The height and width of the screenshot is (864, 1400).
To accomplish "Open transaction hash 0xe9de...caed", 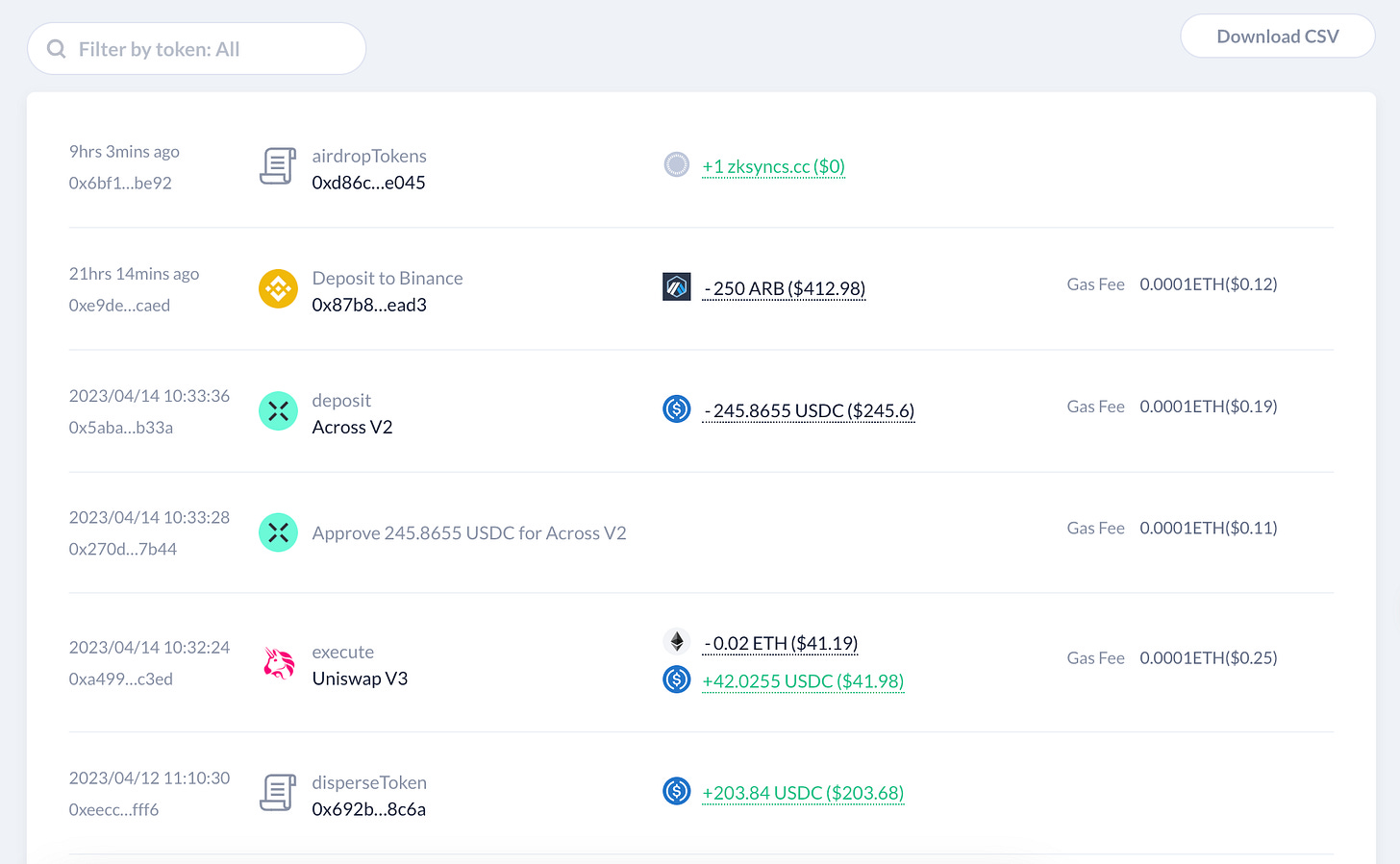I will pyautogui.click(x=119, y=305).
